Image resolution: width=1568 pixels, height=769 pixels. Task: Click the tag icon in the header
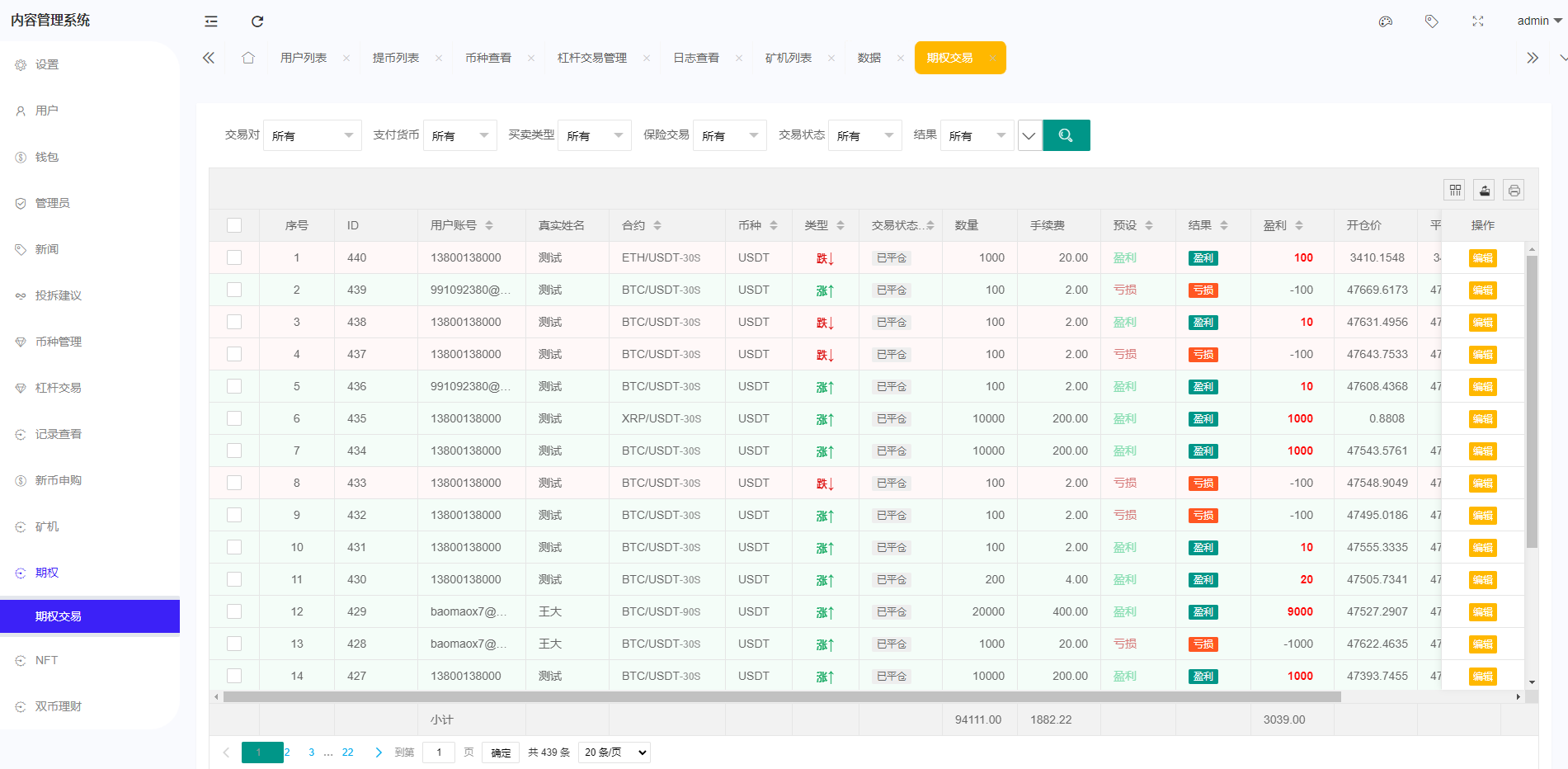click(1431, 21)
